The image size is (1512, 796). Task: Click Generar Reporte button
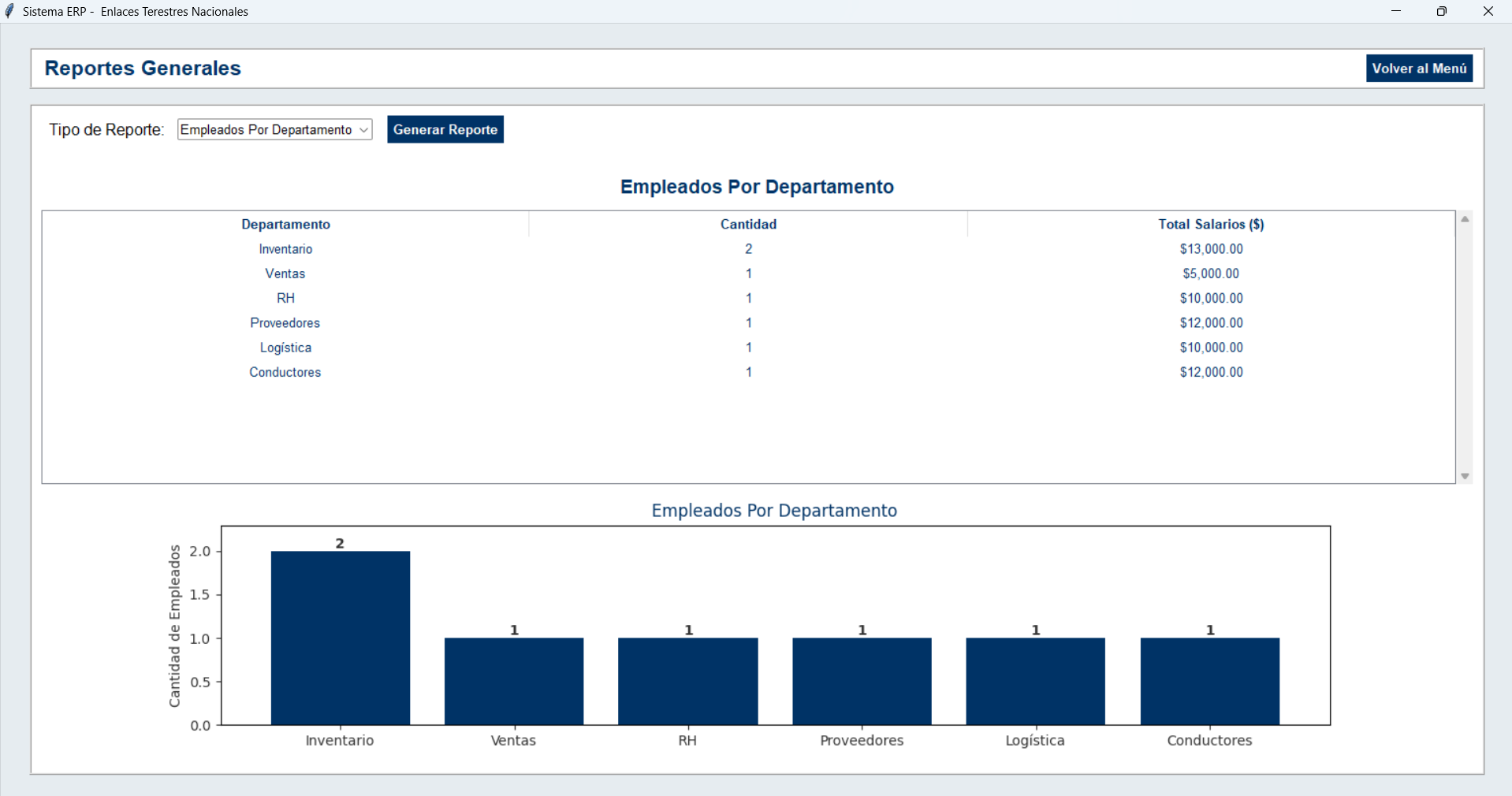tap(445, 130)
